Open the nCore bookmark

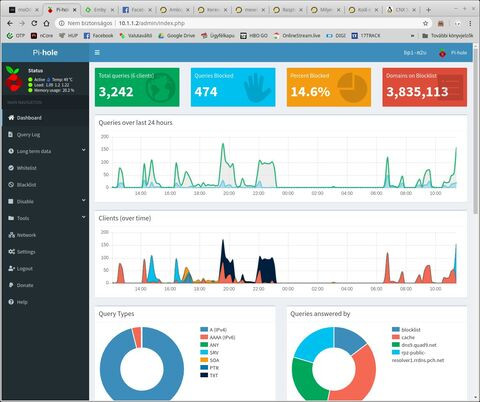click(x=42, y=35)
